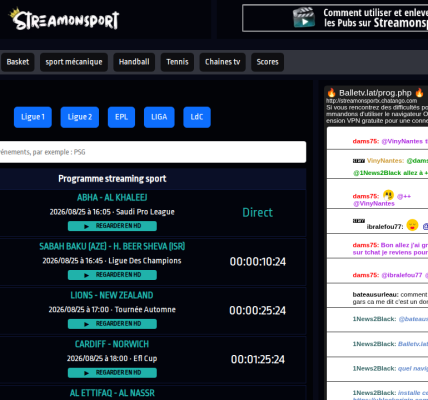
Task: Click the 00:00:10:24 countdown
Action: click(258, 262)
